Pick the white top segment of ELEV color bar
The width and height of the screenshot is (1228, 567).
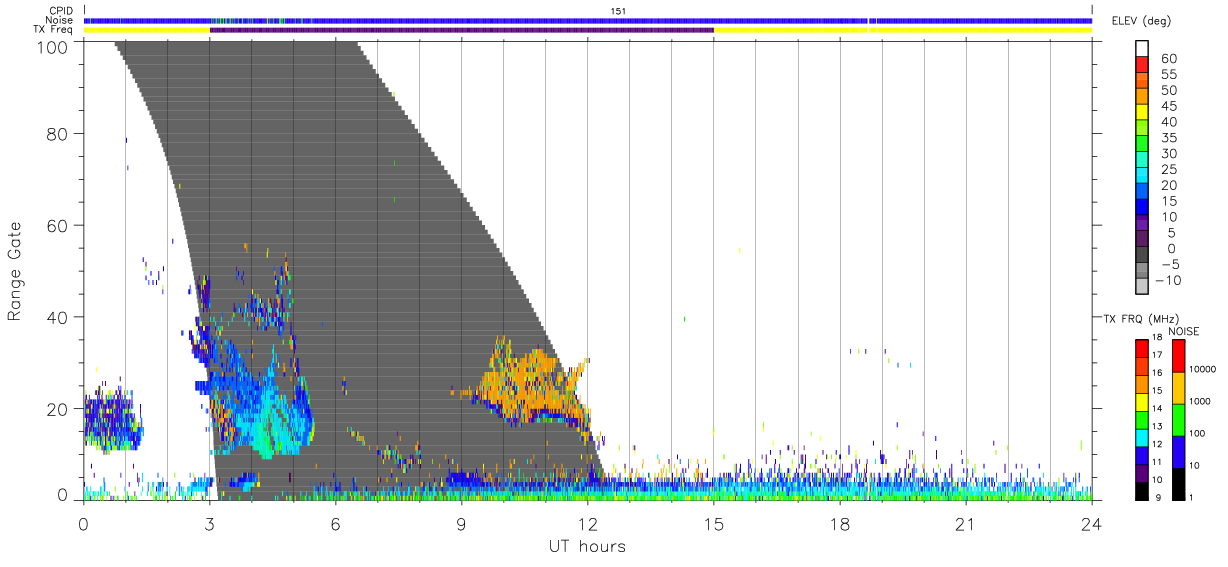(1142, 49)
